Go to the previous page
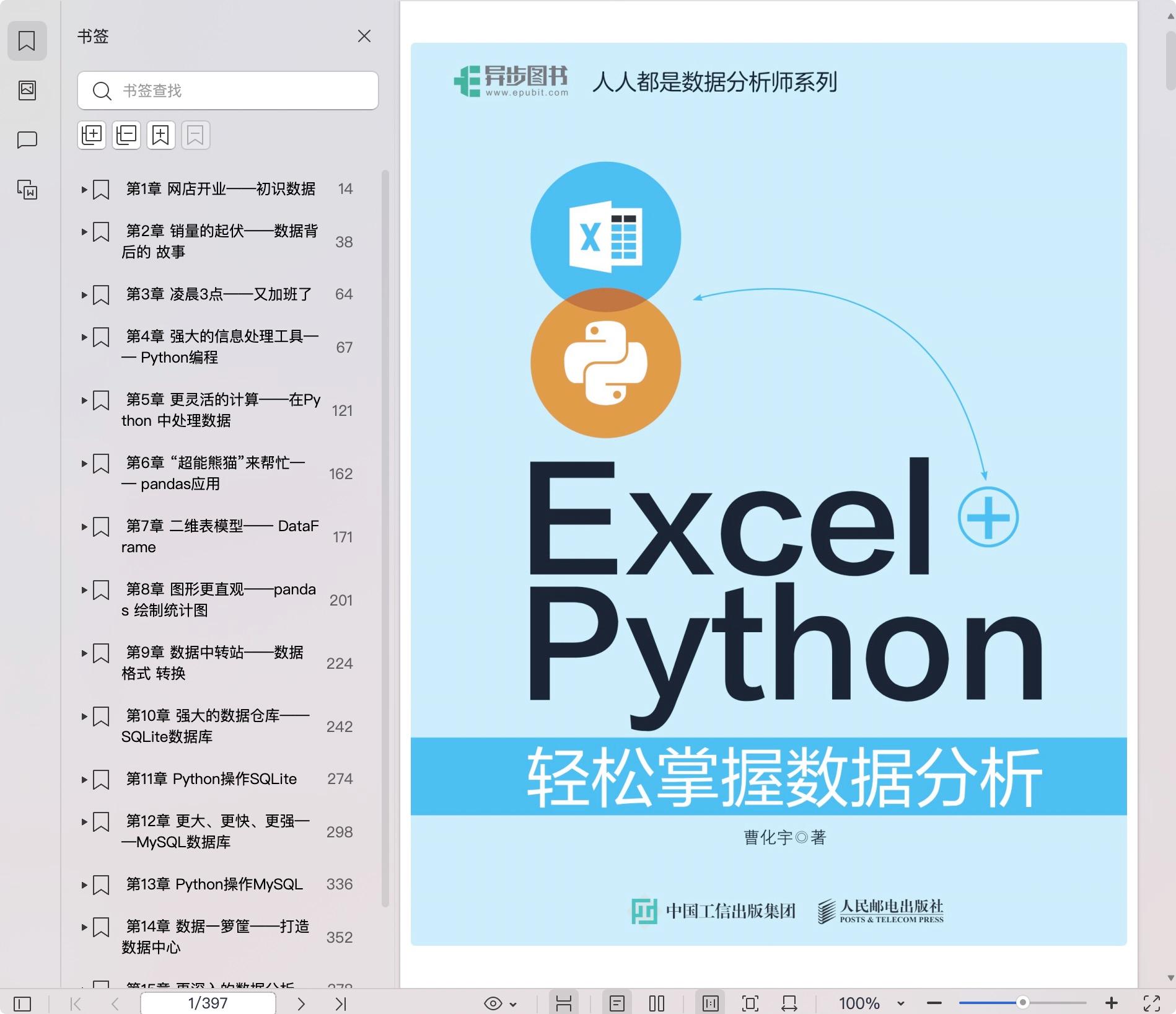The width and height of the screenshot is (1176, 1014). tap(115, 1003)
